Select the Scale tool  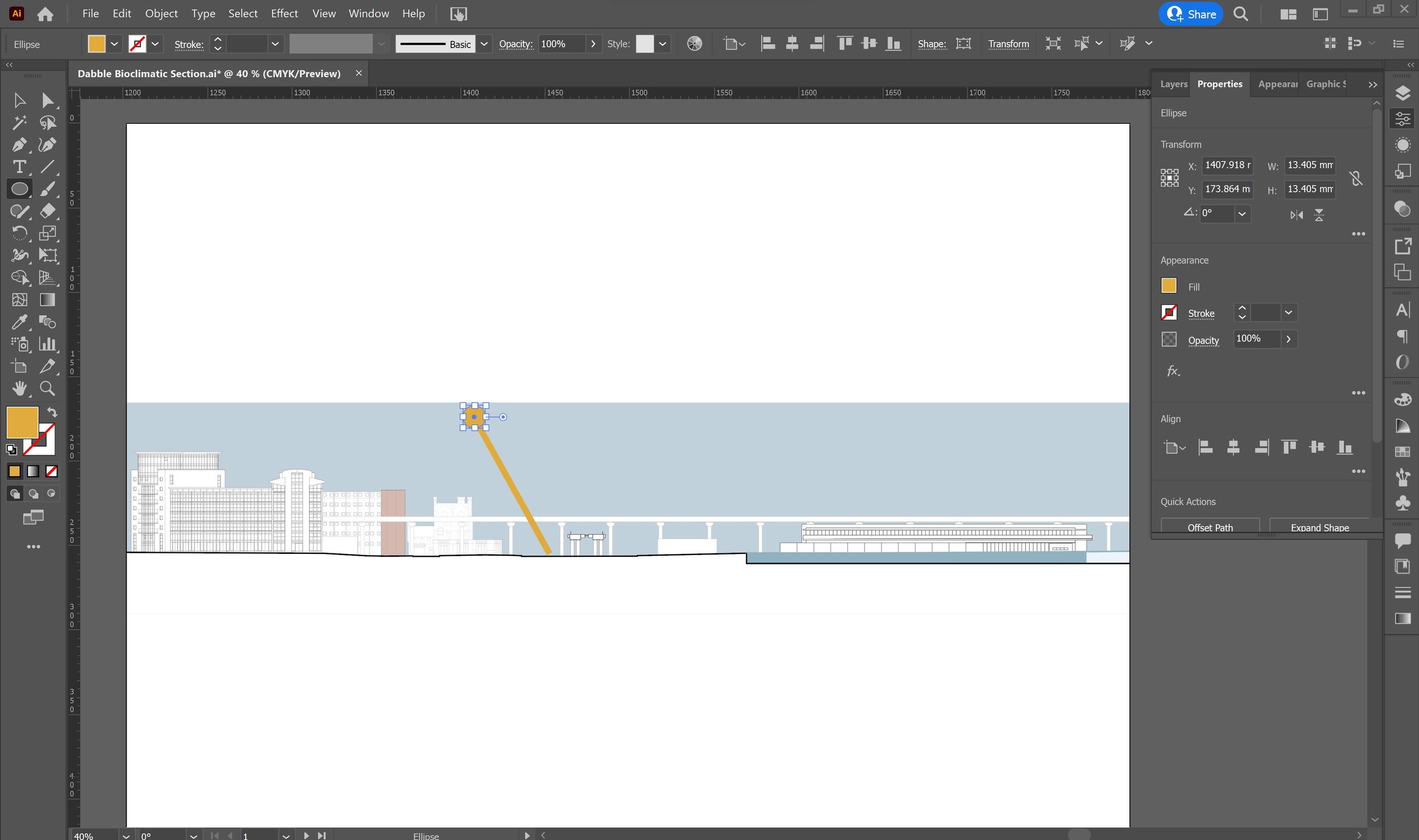click(x=48, y=233)
